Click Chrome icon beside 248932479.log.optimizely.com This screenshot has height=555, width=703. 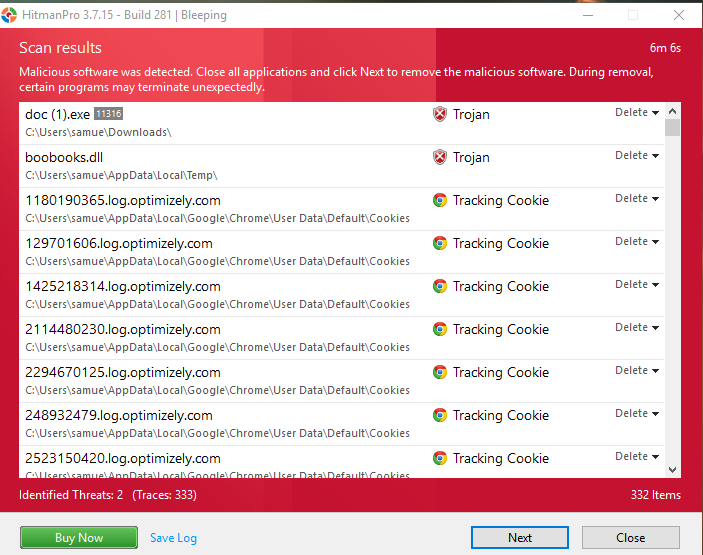[x=439, y=415]
